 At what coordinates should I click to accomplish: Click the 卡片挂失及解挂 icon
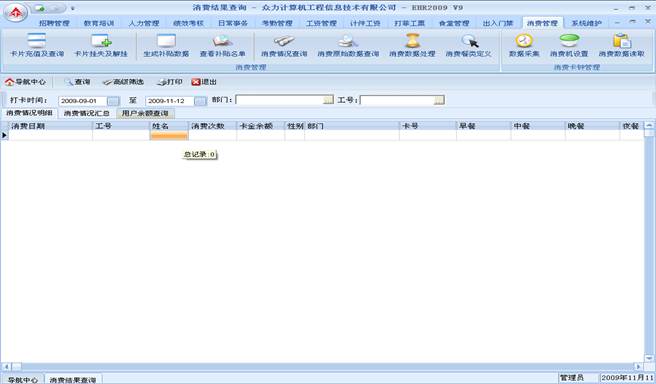pos(101,41)
